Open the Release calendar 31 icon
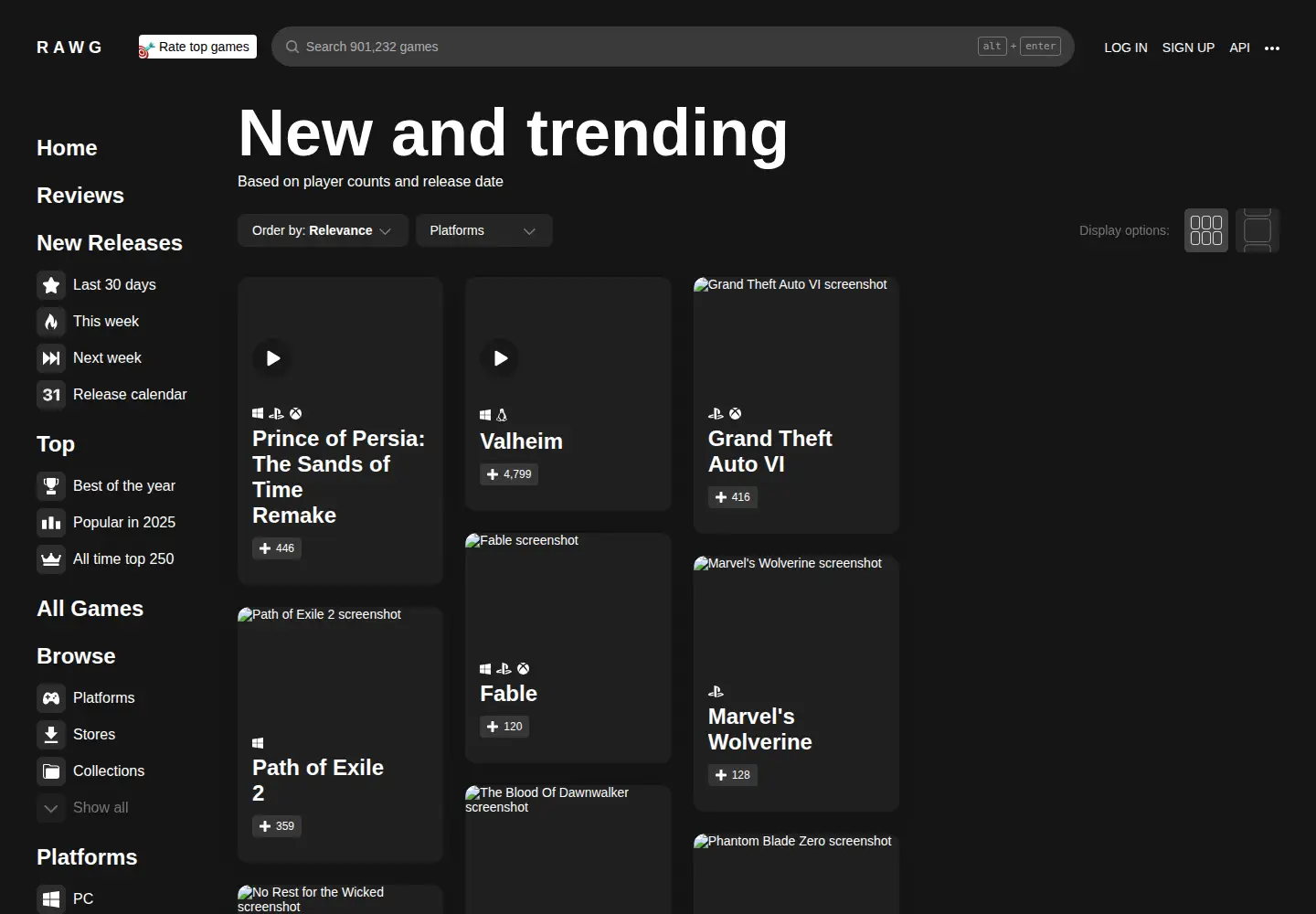This screenshot has height=914, width=1316. point(51,395)
